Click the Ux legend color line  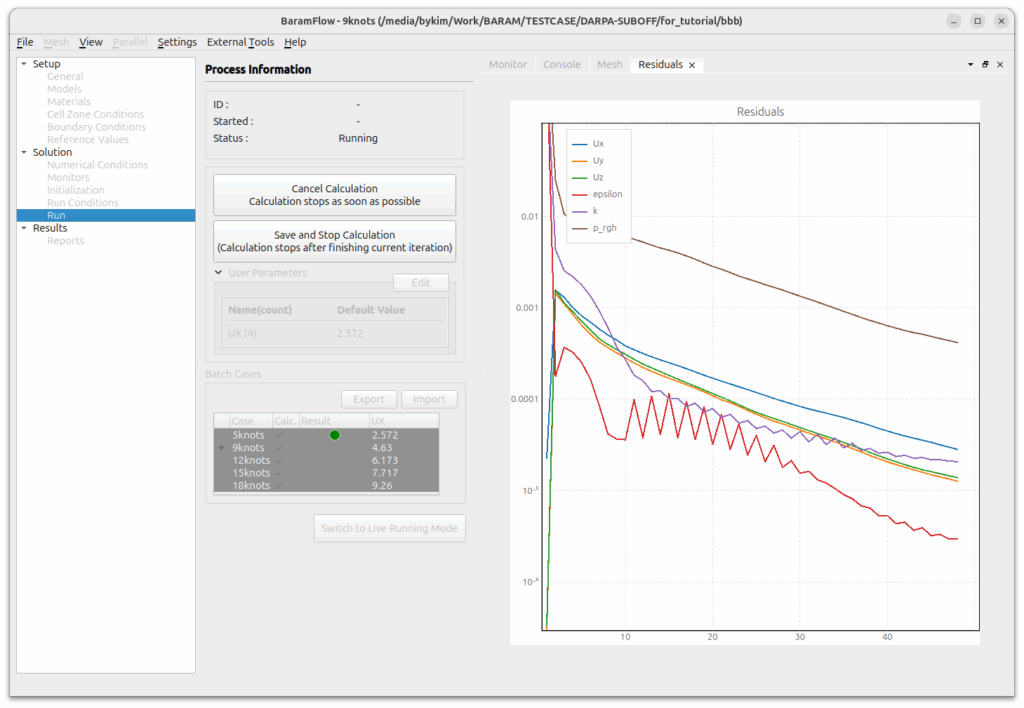[x=579, y=144]
